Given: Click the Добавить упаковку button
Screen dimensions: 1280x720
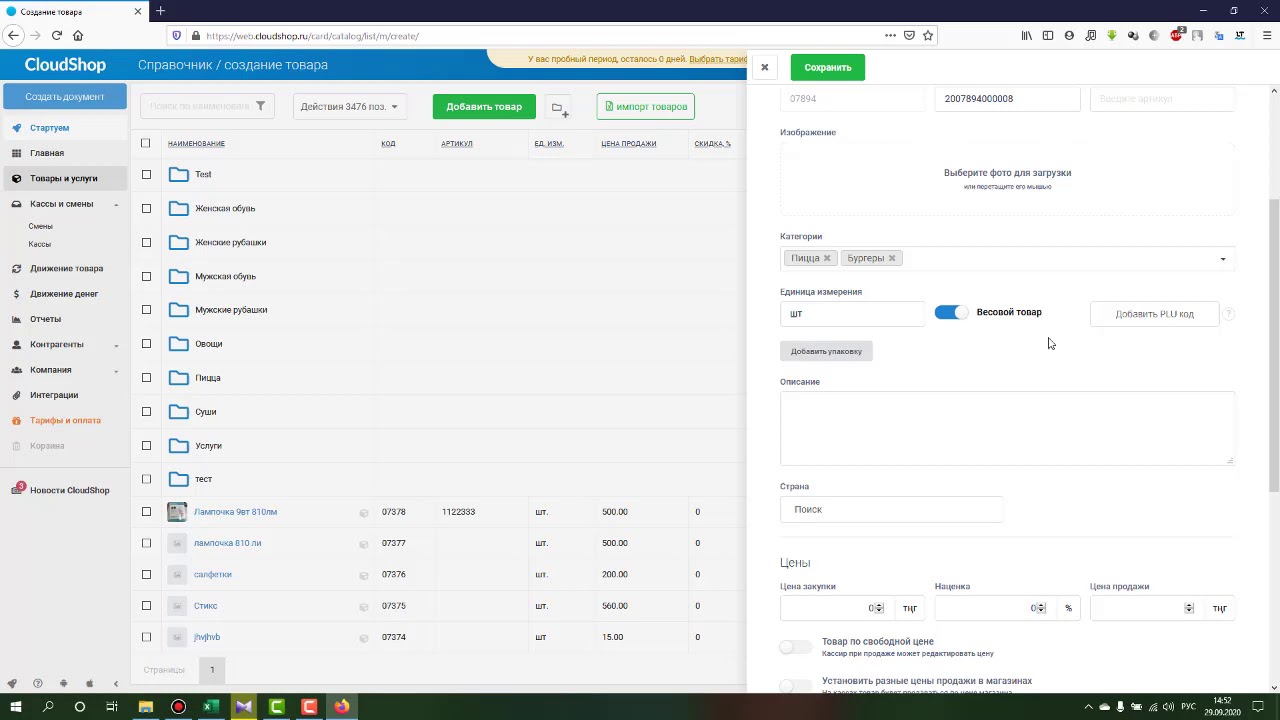Looking at the screenshot, I should 826,351.
